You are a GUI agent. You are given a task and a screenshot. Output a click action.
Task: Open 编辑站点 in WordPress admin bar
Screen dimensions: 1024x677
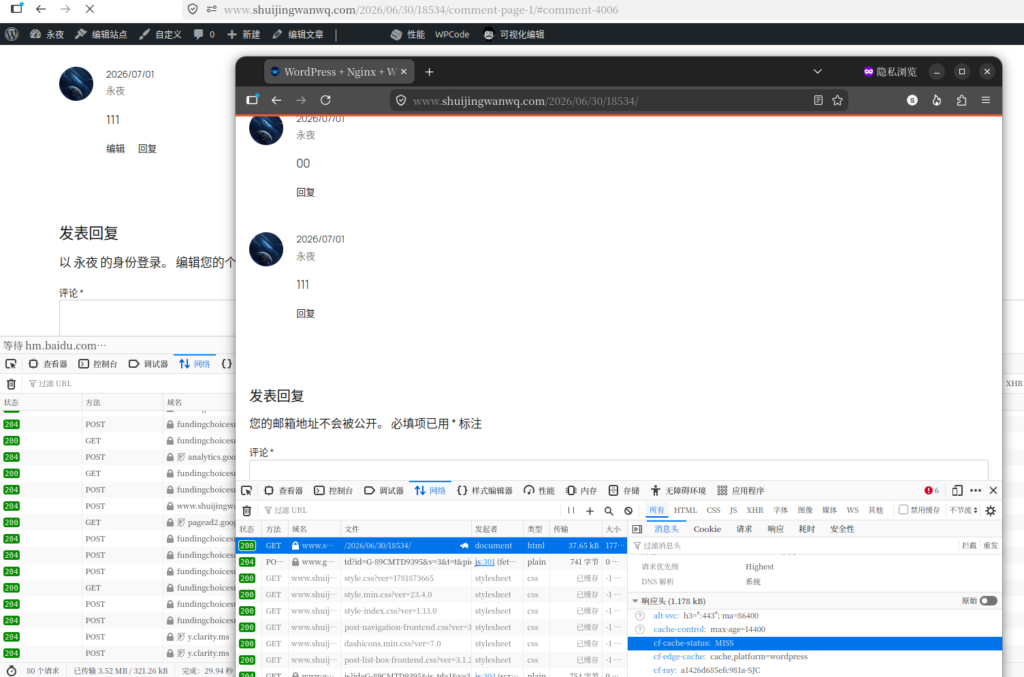(102, 35)
